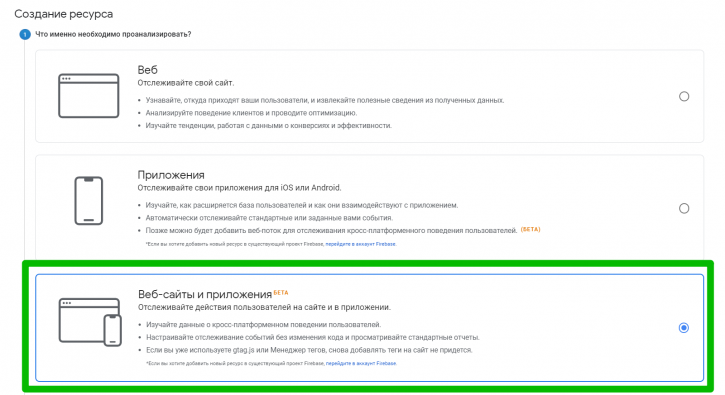Click the blue step 1 circle icon
Image resolution: width=725 pixels, height=395 pixels.
[x=25, y=34]
